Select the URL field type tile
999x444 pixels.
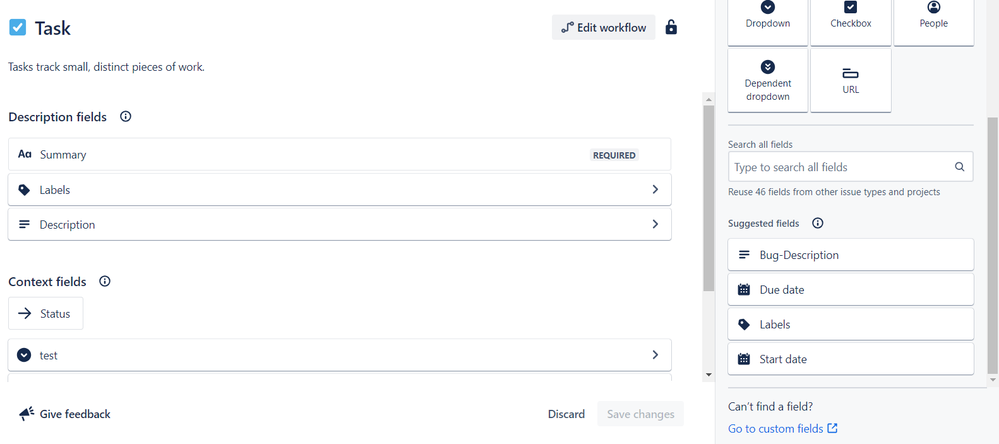pyautogui.click(x=851, y=81)
